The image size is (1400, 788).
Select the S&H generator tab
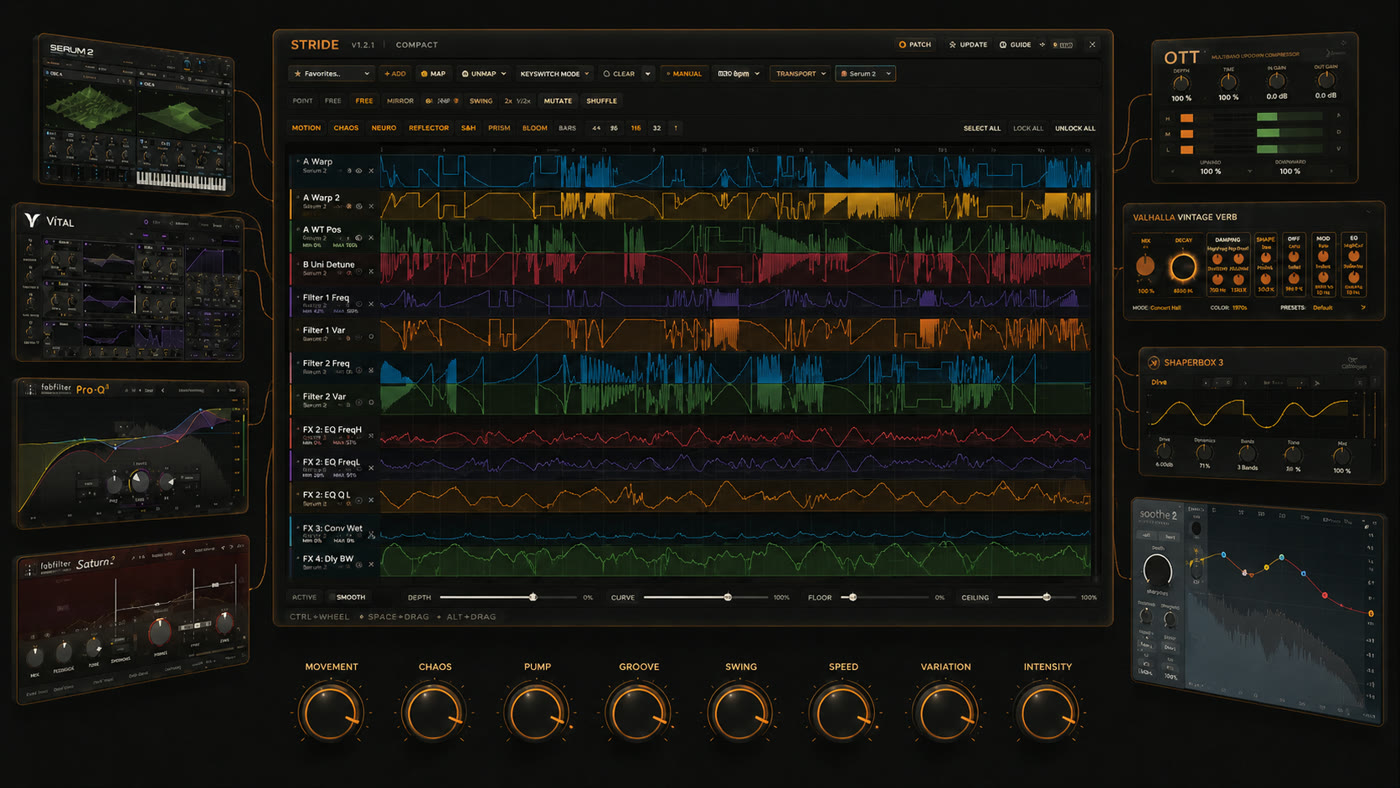coord(468,128)
